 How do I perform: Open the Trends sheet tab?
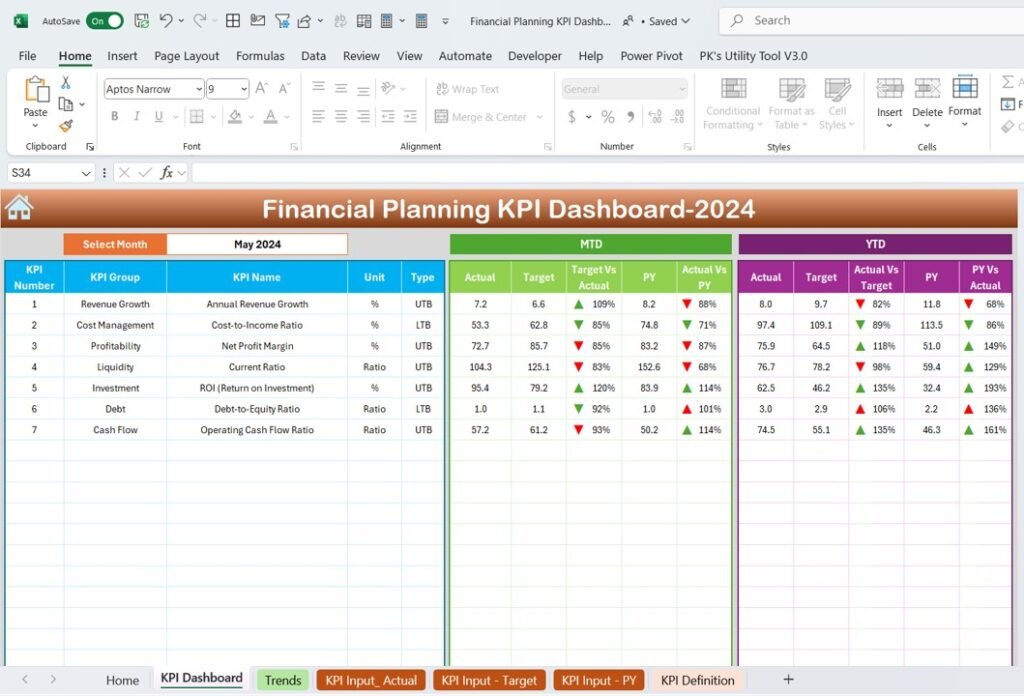pyautogui.click(x=283, y=680)
